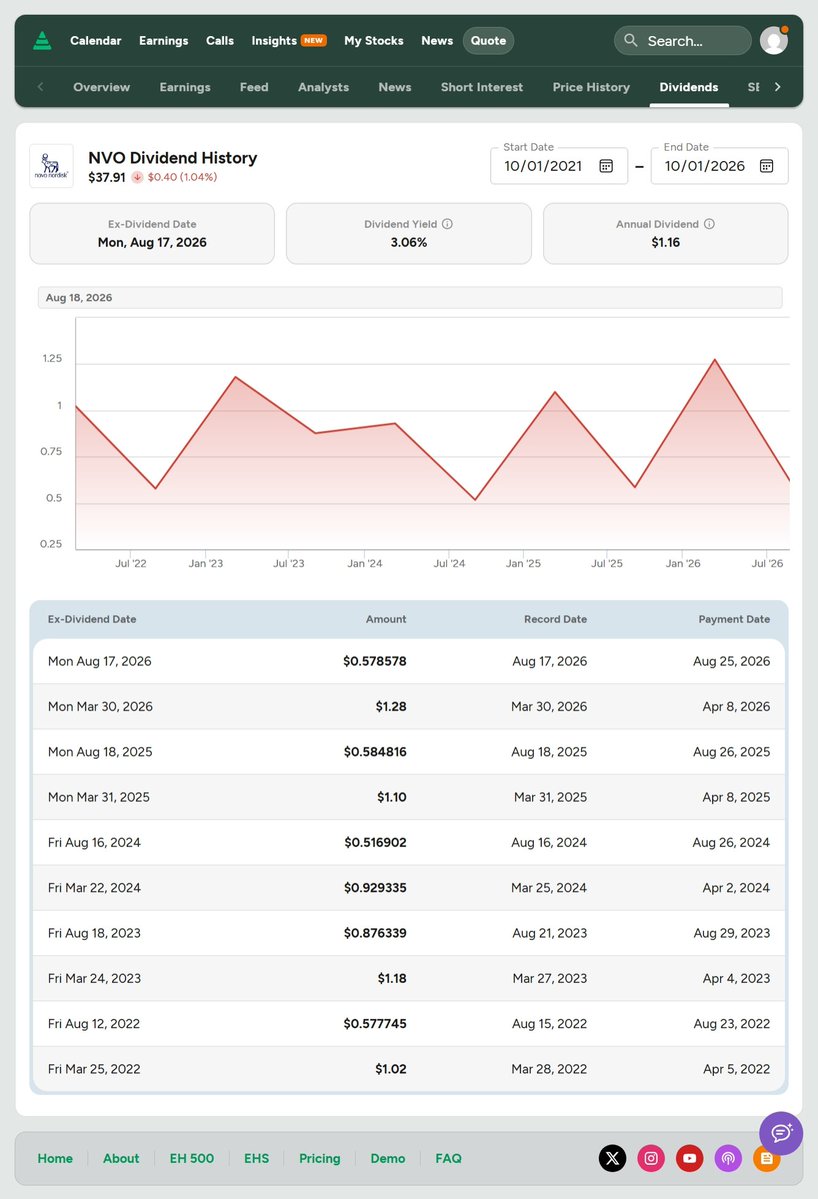Click the Mon Mar 31, 2025 row date
Image resolution: width=818 pixels, height=1199 pixels.
coord(99,797)
